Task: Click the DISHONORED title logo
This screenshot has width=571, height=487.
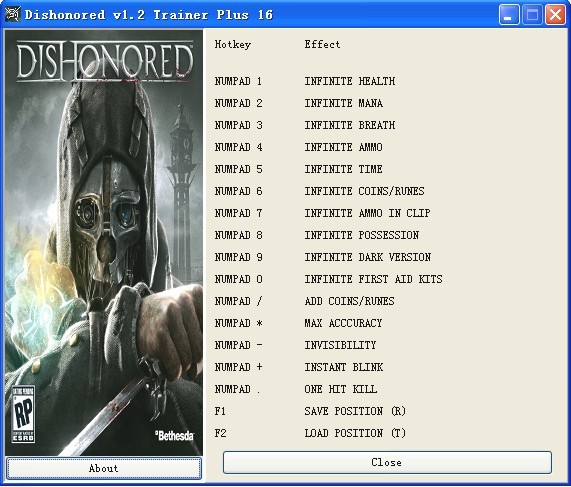Action: click(105, 61)
